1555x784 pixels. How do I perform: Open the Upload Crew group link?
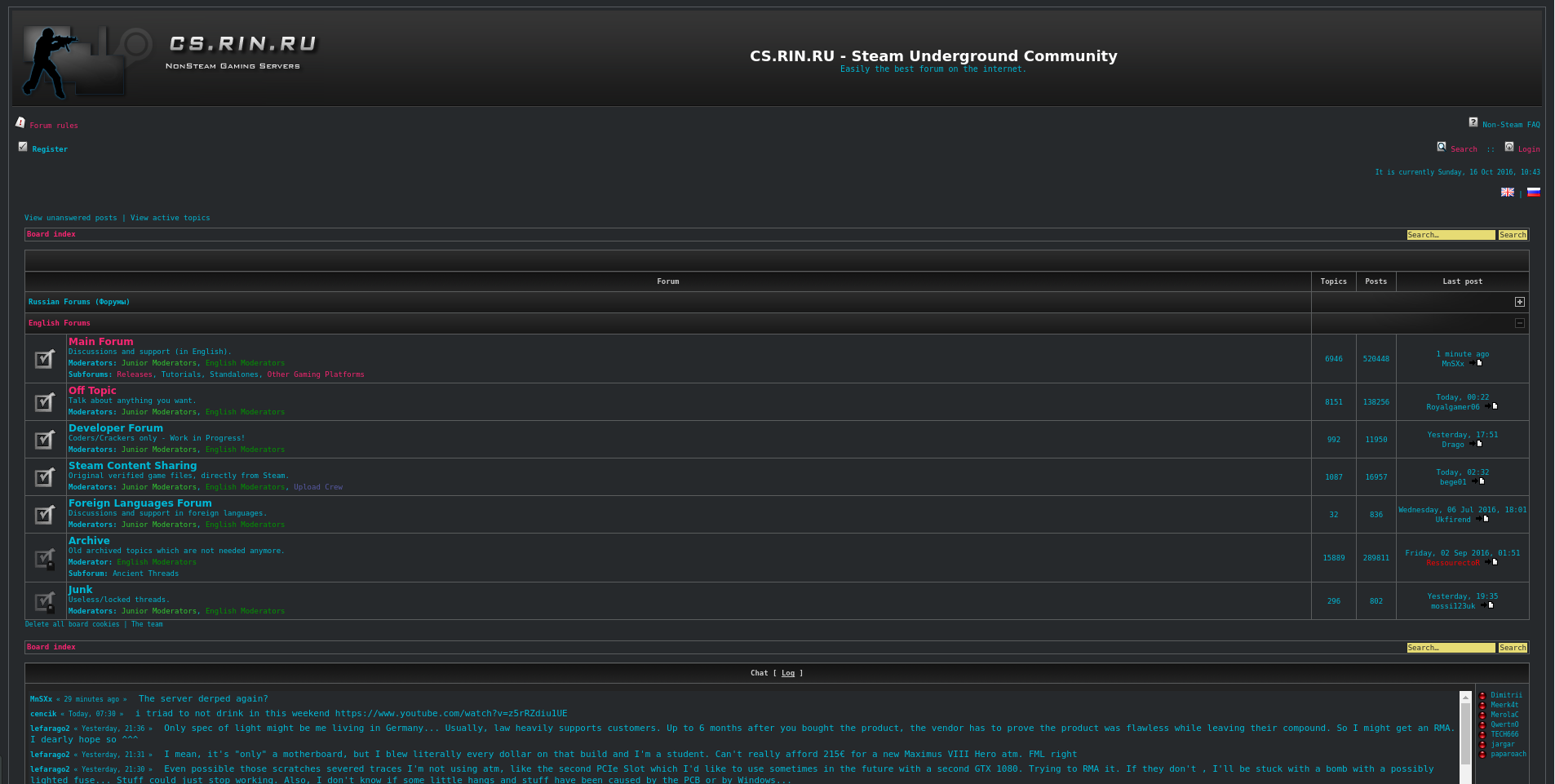pos(318,487)
